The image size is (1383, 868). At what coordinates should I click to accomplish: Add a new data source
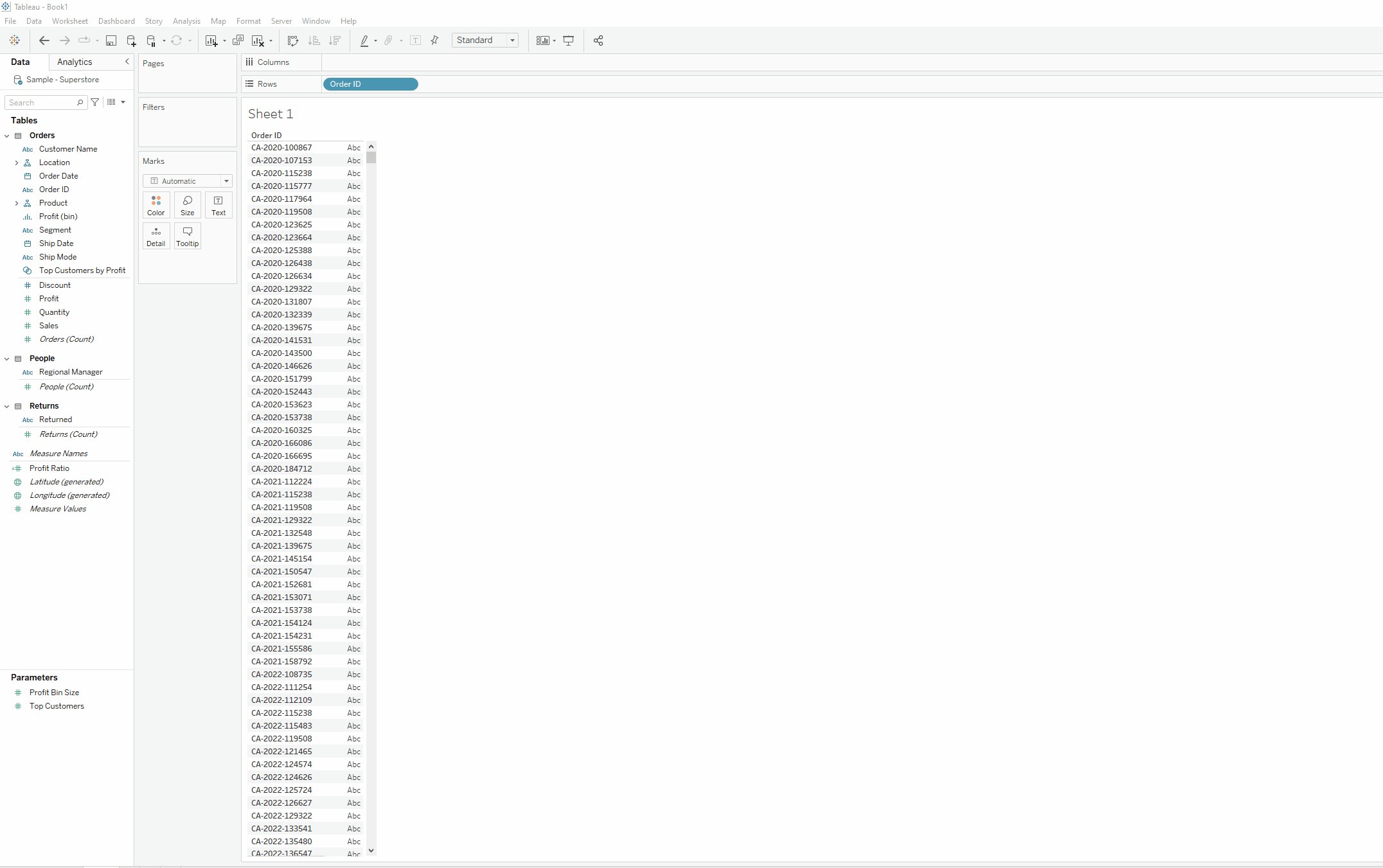131,40
